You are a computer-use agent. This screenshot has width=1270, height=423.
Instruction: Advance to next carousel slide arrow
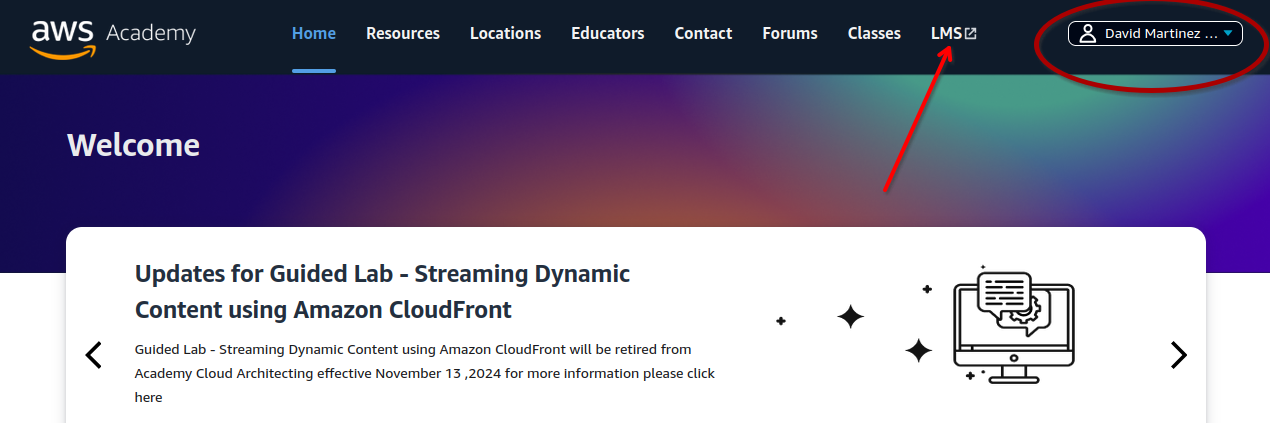pos(1178,355)
